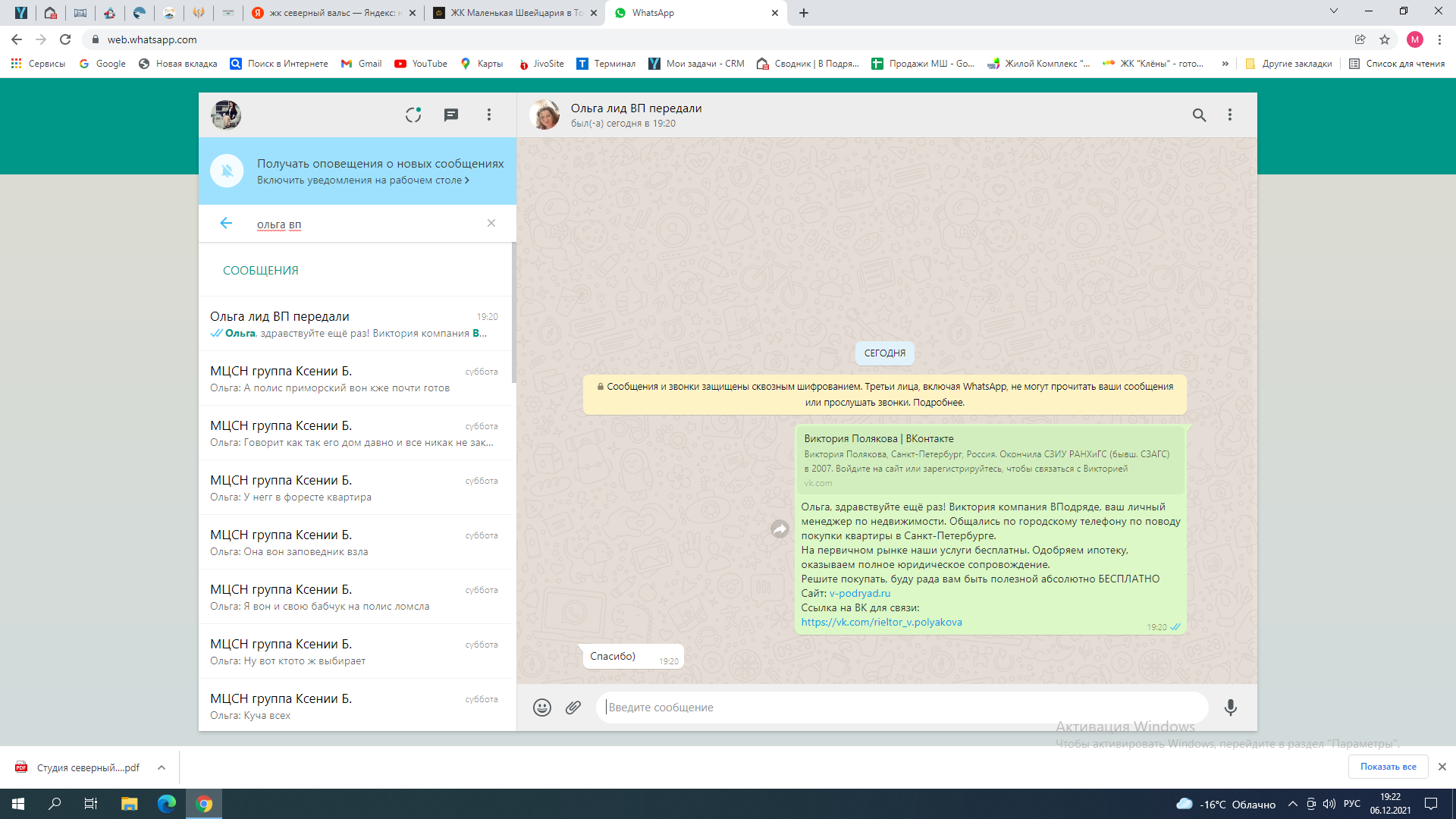Click the "Показать все" downloads button

pyautogui.click(x=1388, y=767)
